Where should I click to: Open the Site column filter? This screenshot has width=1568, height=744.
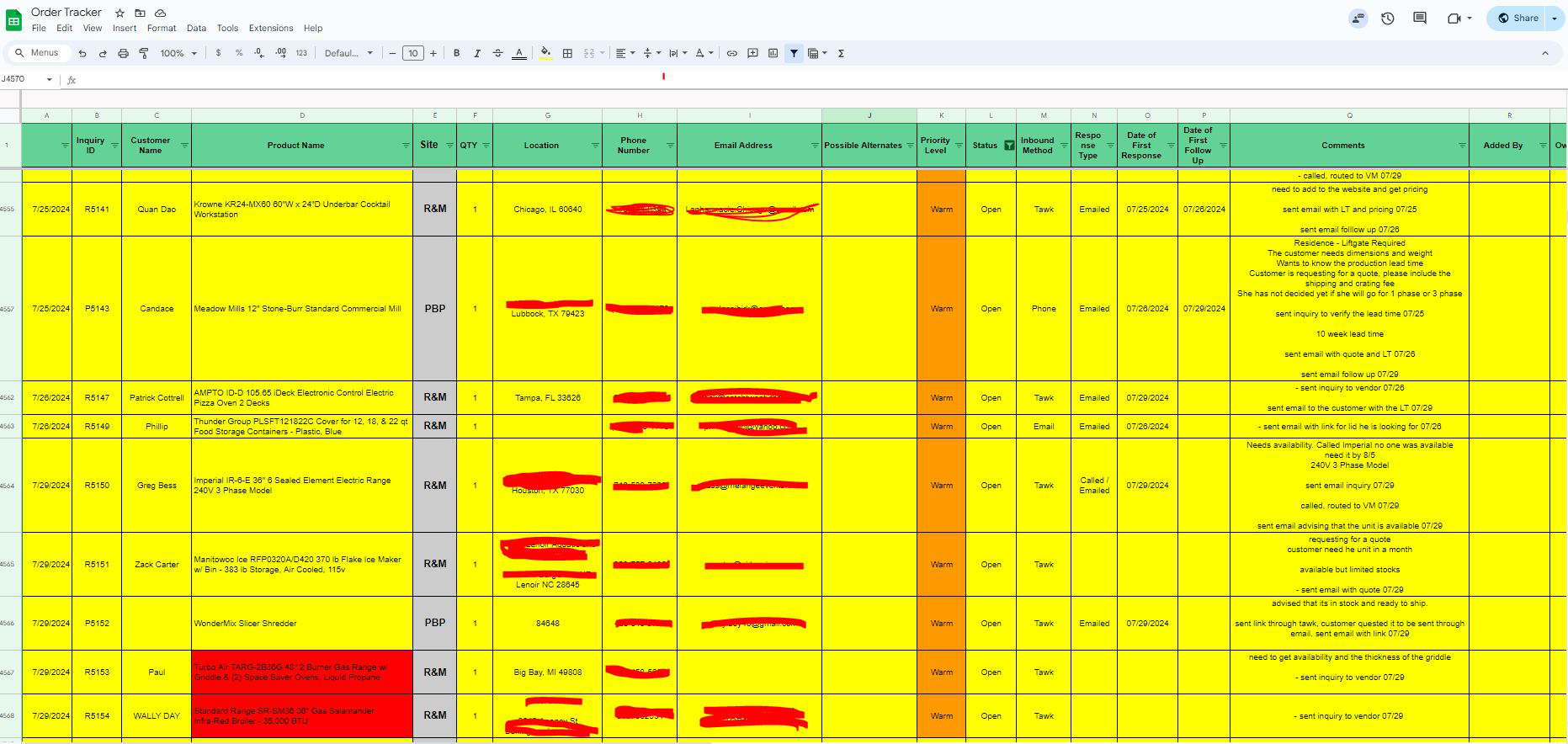(449, 146)
